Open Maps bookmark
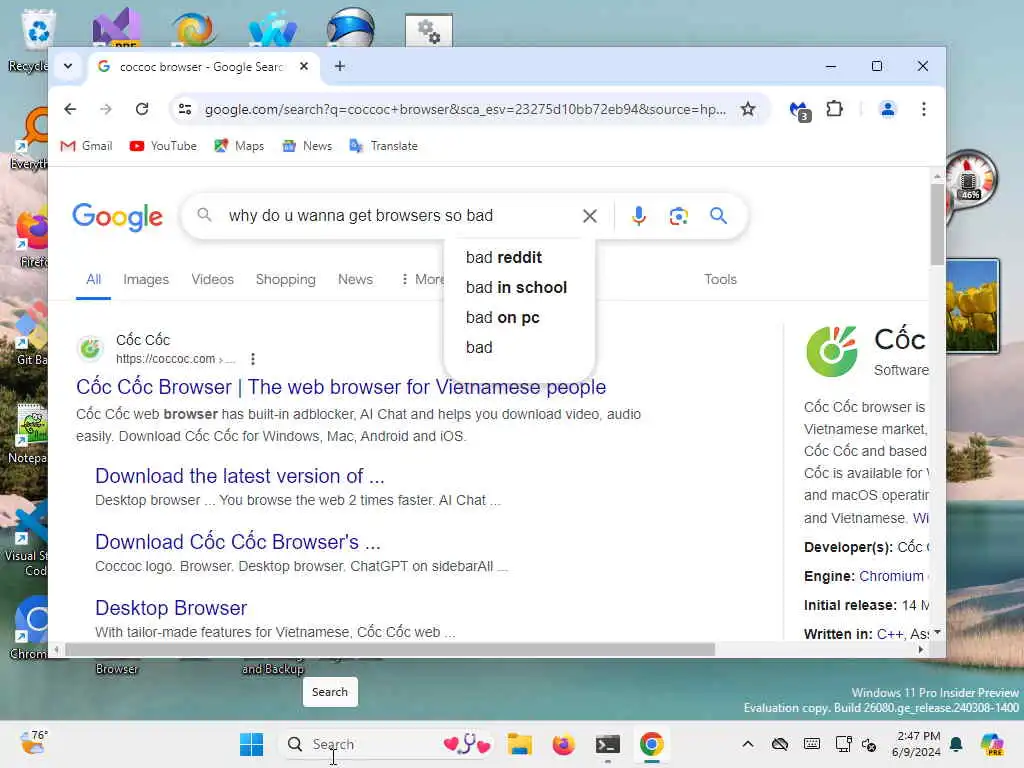1024x768 pixels. click(239, 146)
